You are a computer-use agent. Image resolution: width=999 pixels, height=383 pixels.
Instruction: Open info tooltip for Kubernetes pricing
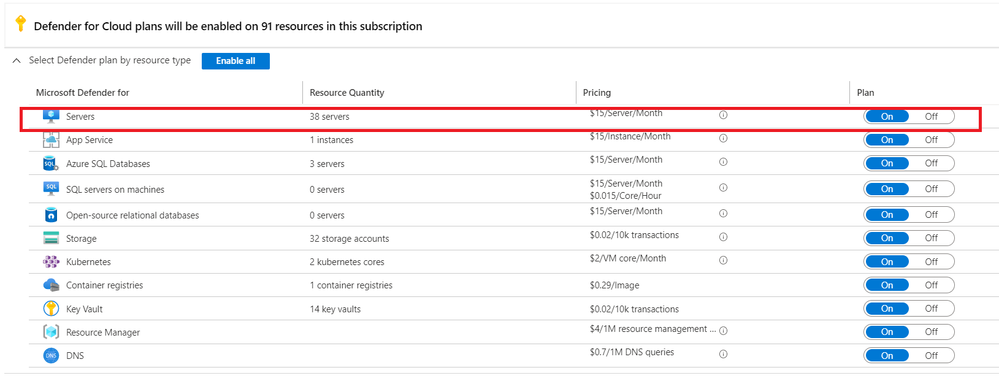coord(723,260)
